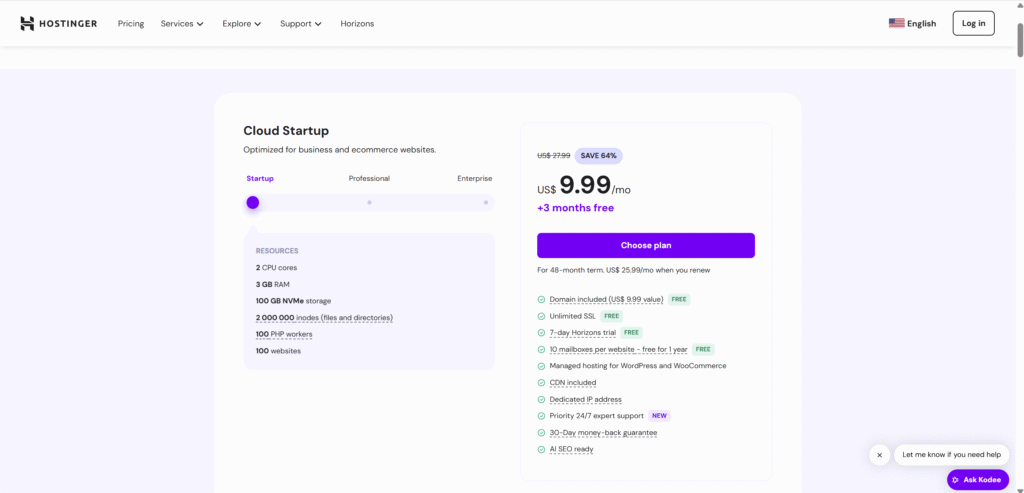Click the checkmark beside Unlimited SSL
This screenshot has height=493, width=1024.
[541, 316]
